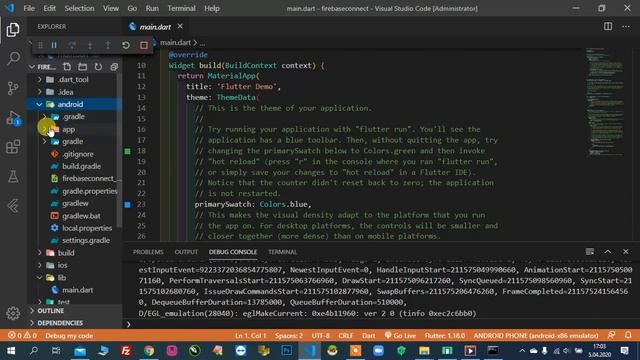Open Windows Start menu
Screen dimensions: 640x360
point(11,351)
